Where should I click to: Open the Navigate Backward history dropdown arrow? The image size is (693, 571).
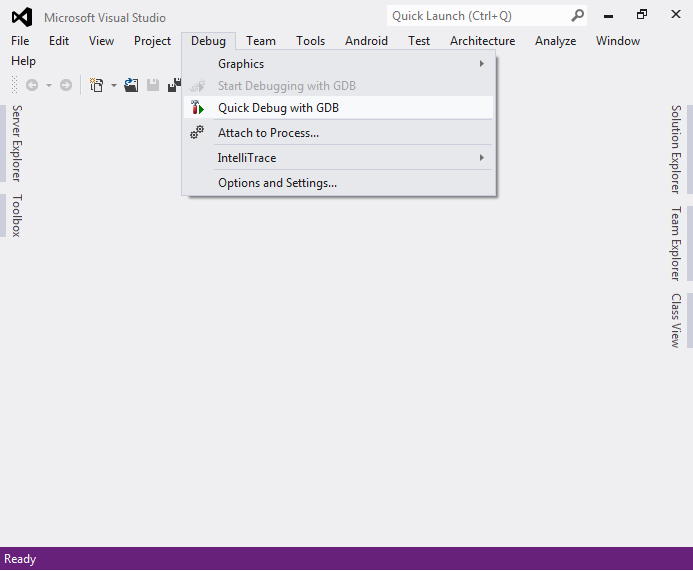[49, 85]
